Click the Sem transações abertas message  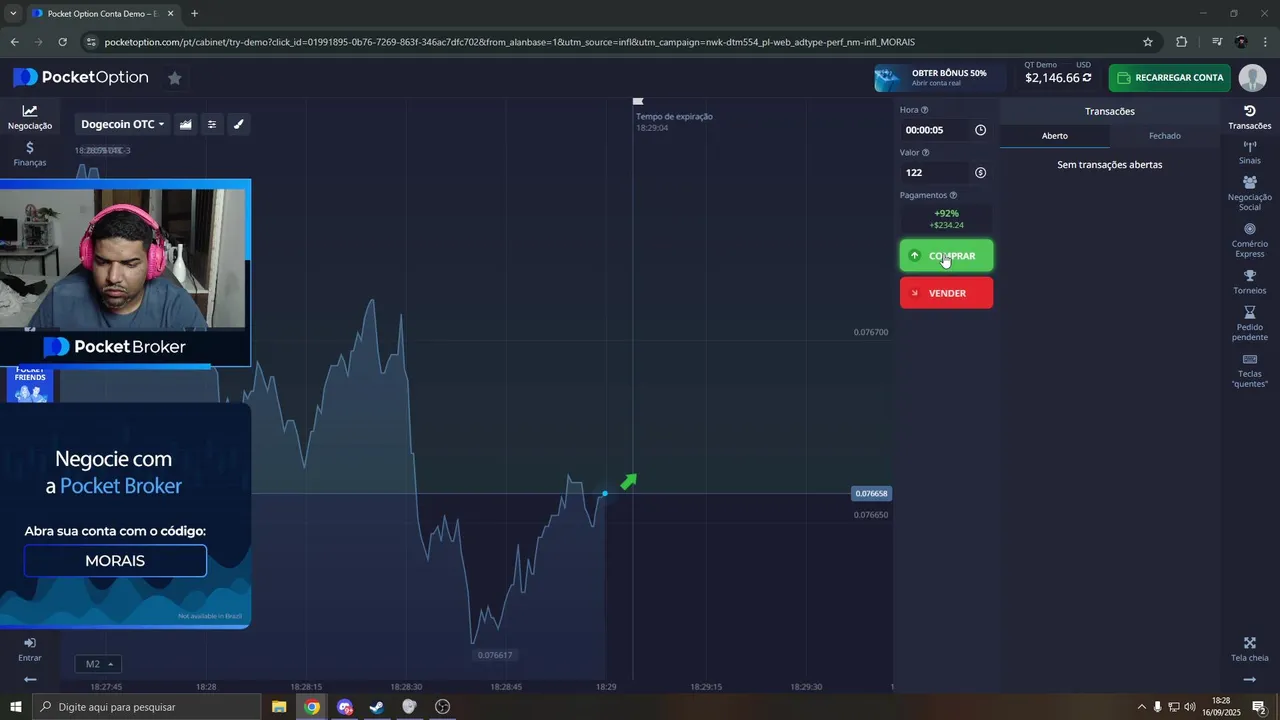click(1109, 165)
